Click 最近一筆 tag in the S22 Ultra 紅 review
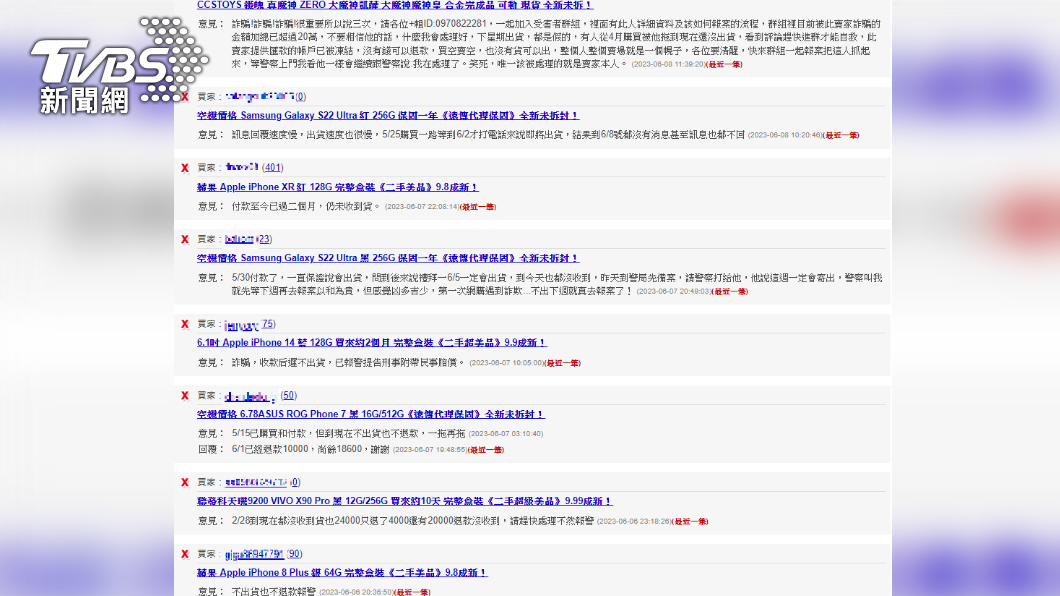This screenshot has height=596, width=1060. (x=841, y=135)
